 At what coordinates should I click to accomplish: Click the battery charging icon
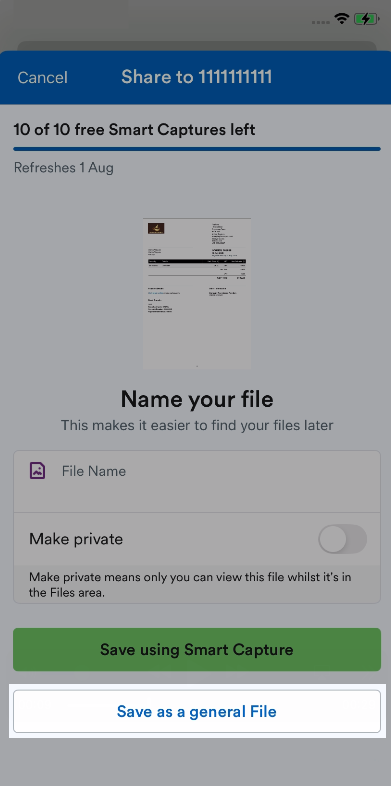pos(366,20)
